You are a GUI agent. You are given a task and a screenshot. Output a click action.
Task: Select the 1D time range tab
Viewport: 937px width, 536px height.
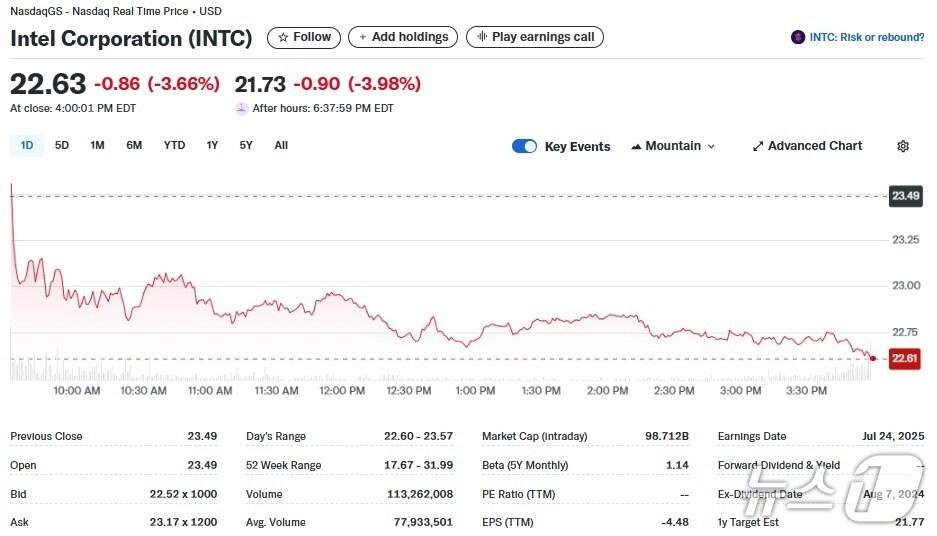(27, 145)
